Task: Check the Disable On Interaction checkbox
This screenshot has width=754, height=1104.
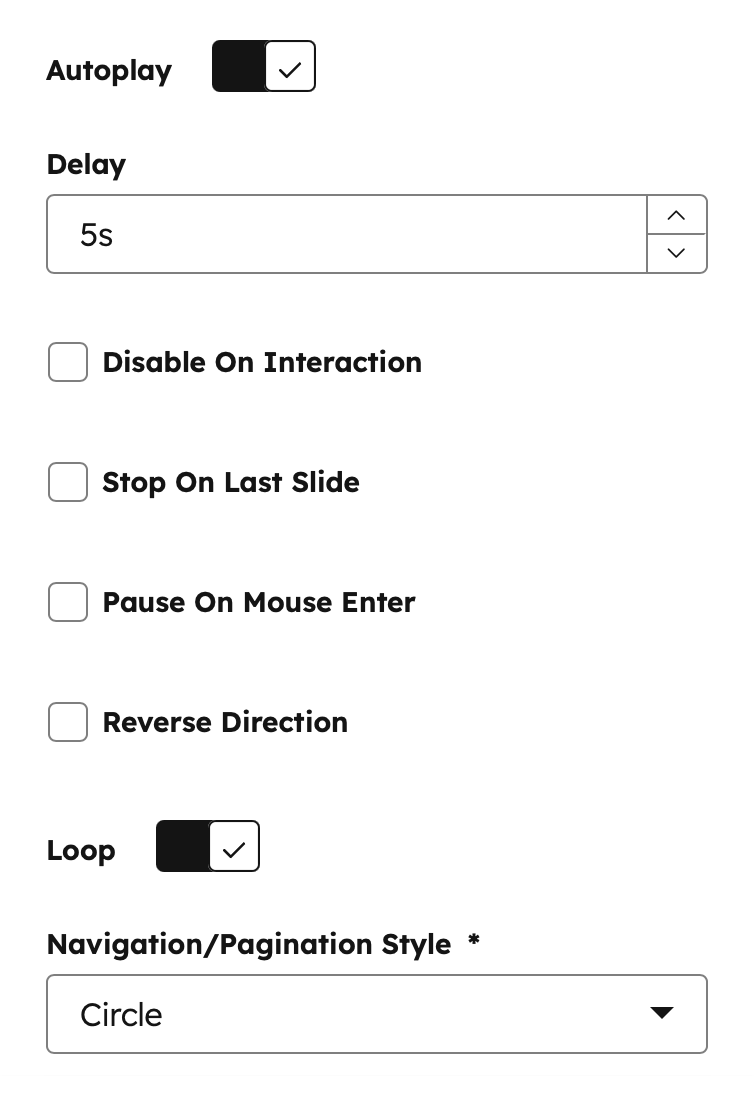Action: click(68, 362)
